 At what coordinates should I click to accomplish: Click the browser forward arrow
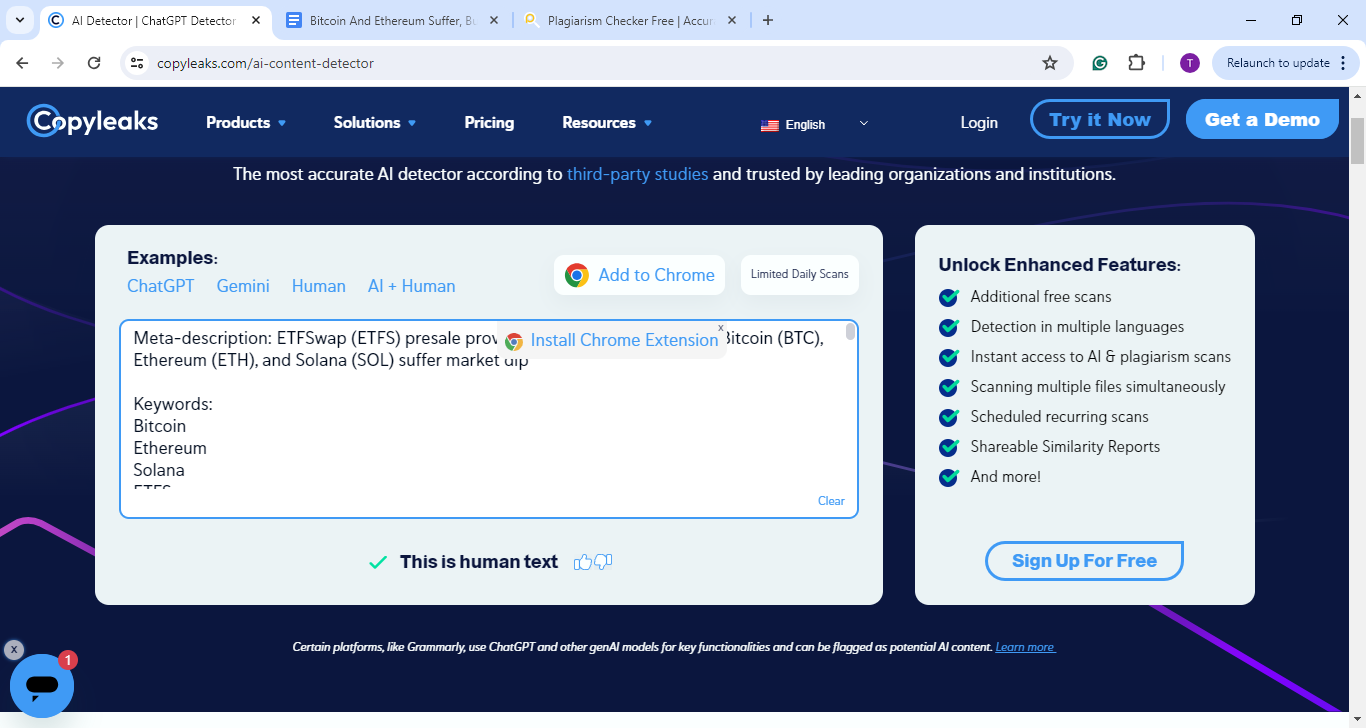[58, 63]
